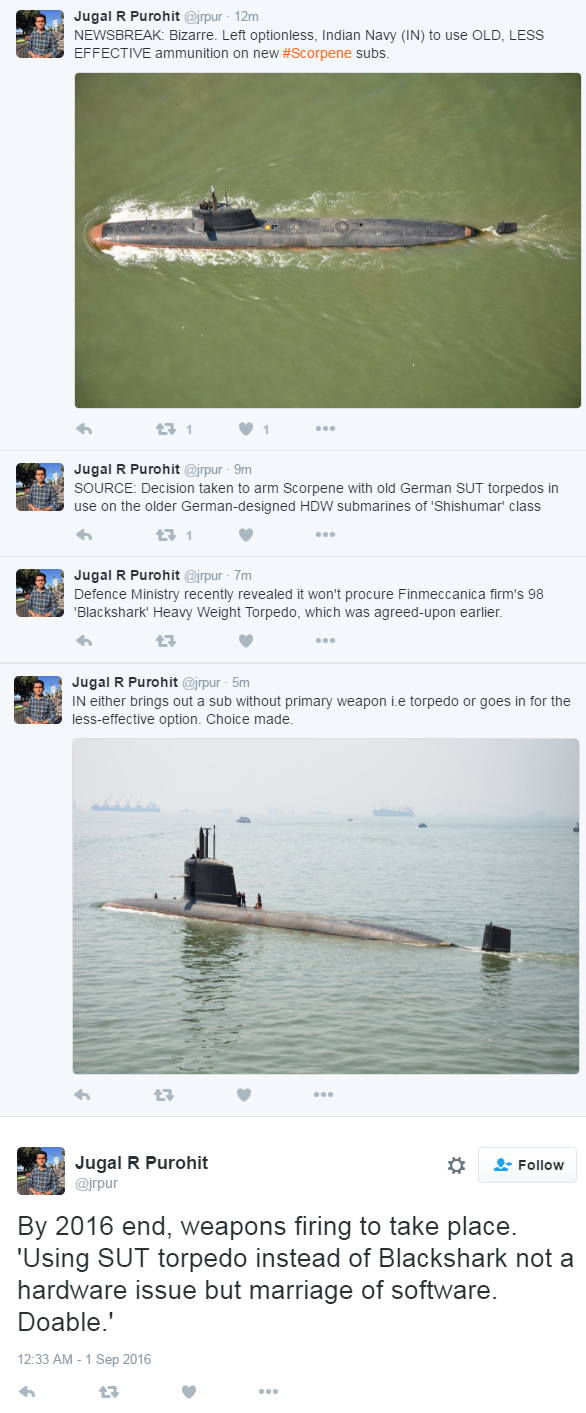This screenshot has width=586, height=1413.
Task: Reply to the 'Choice made' tweet
Action: point(82,1095)
